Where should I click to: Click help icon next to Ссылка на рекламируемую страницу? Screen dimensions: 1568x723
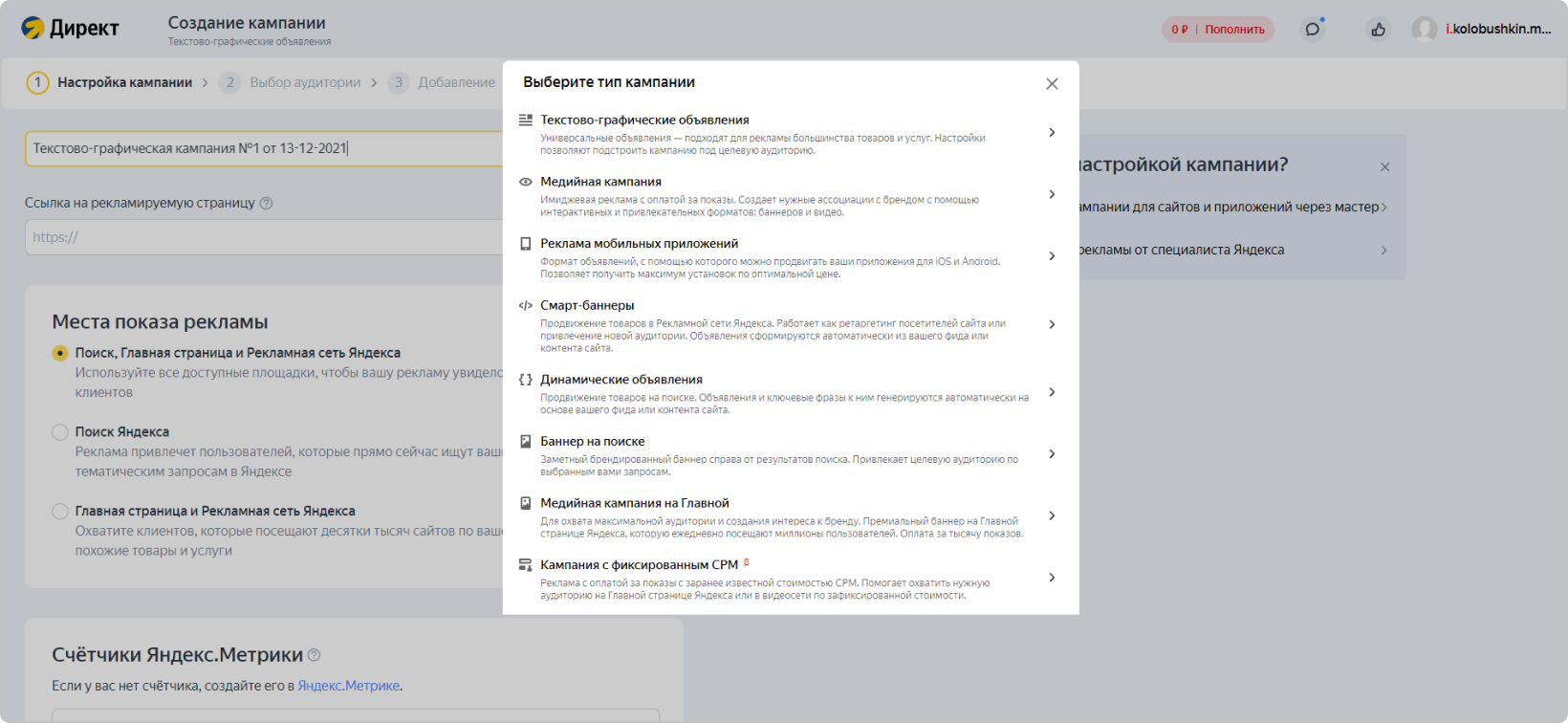coord(267,203)
